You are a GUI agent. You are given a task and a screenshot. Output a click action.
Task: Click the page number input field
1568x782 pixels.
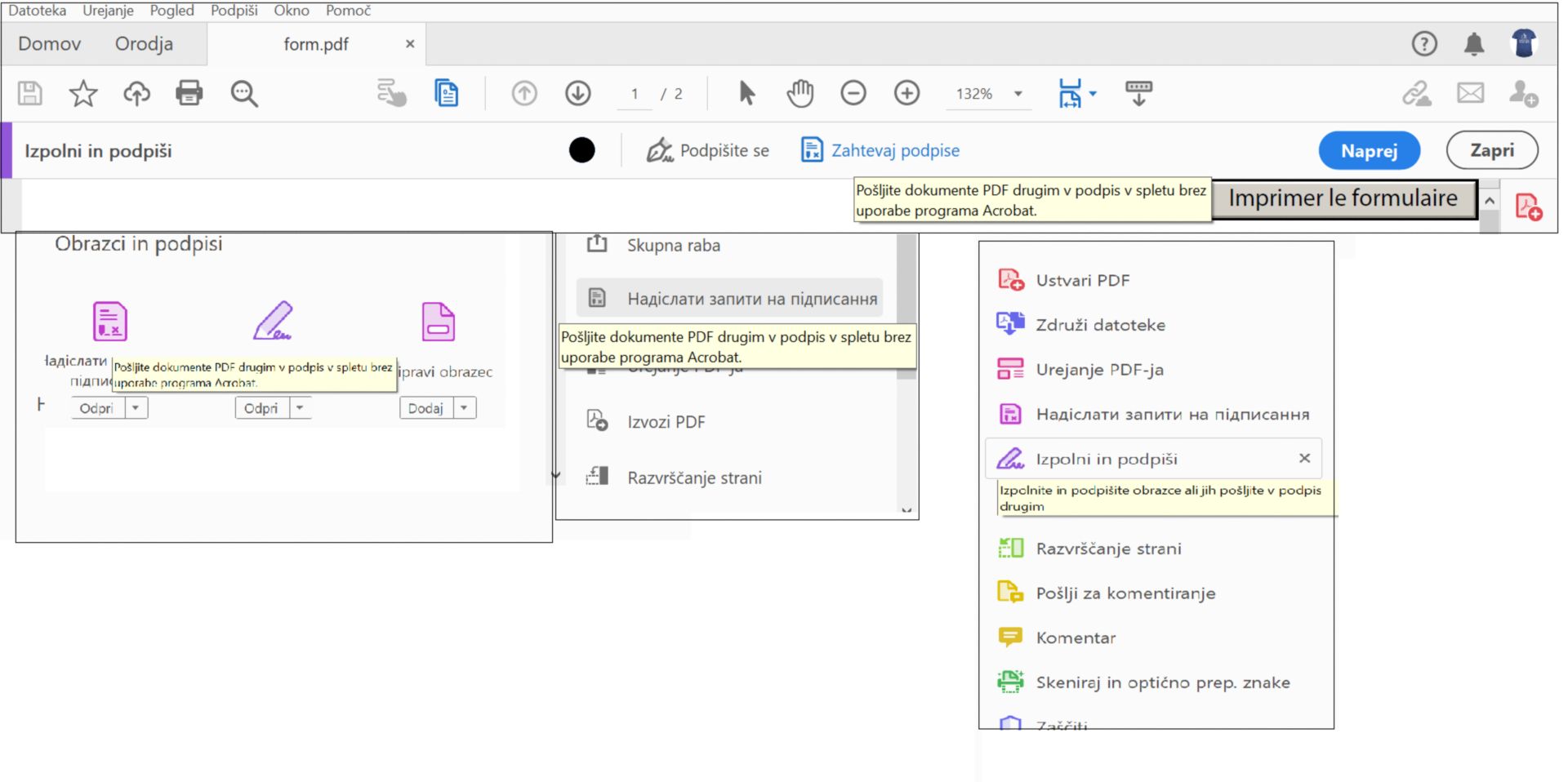pyautogui.click(x=635, y=94)
